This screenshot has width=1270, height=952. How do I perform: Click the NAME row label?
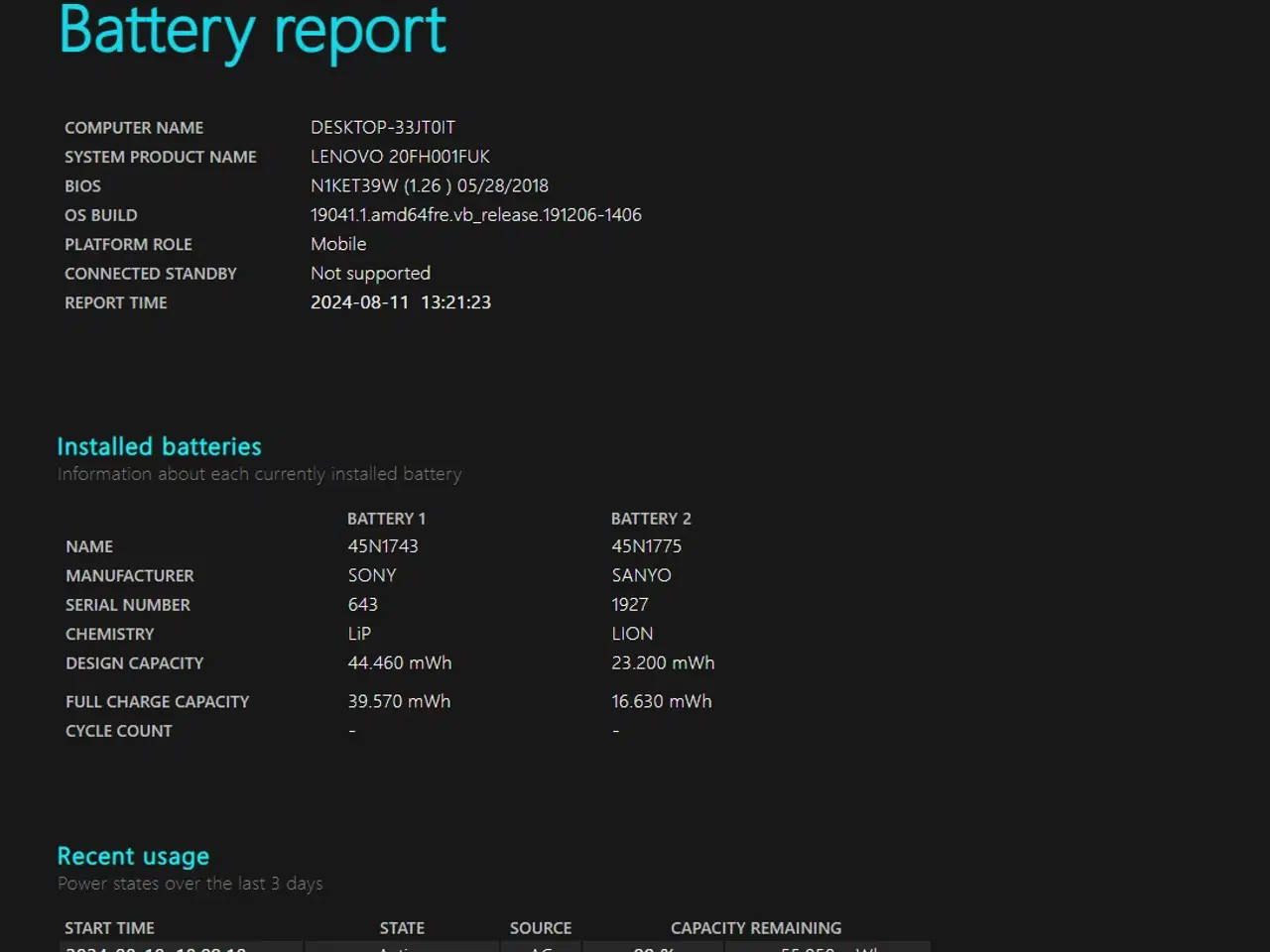point(89,546)
